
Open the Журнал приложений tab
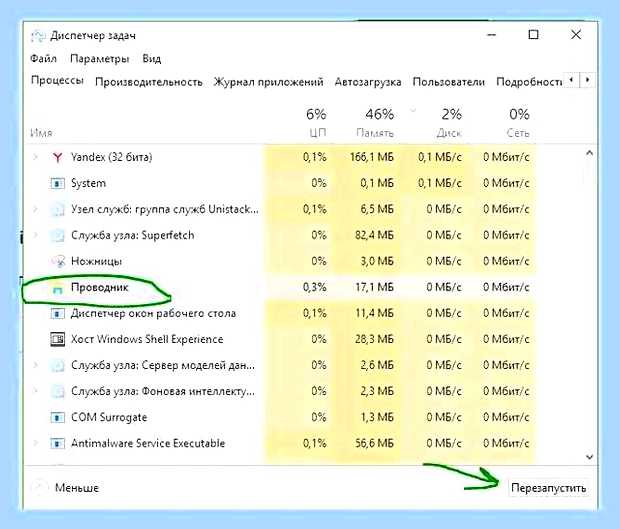(x=268, y=82)
